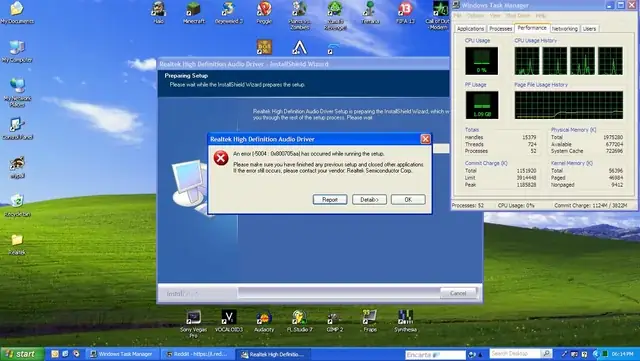
Task: Click OK in the Realtek error dialog
Action: pos(408,200)
